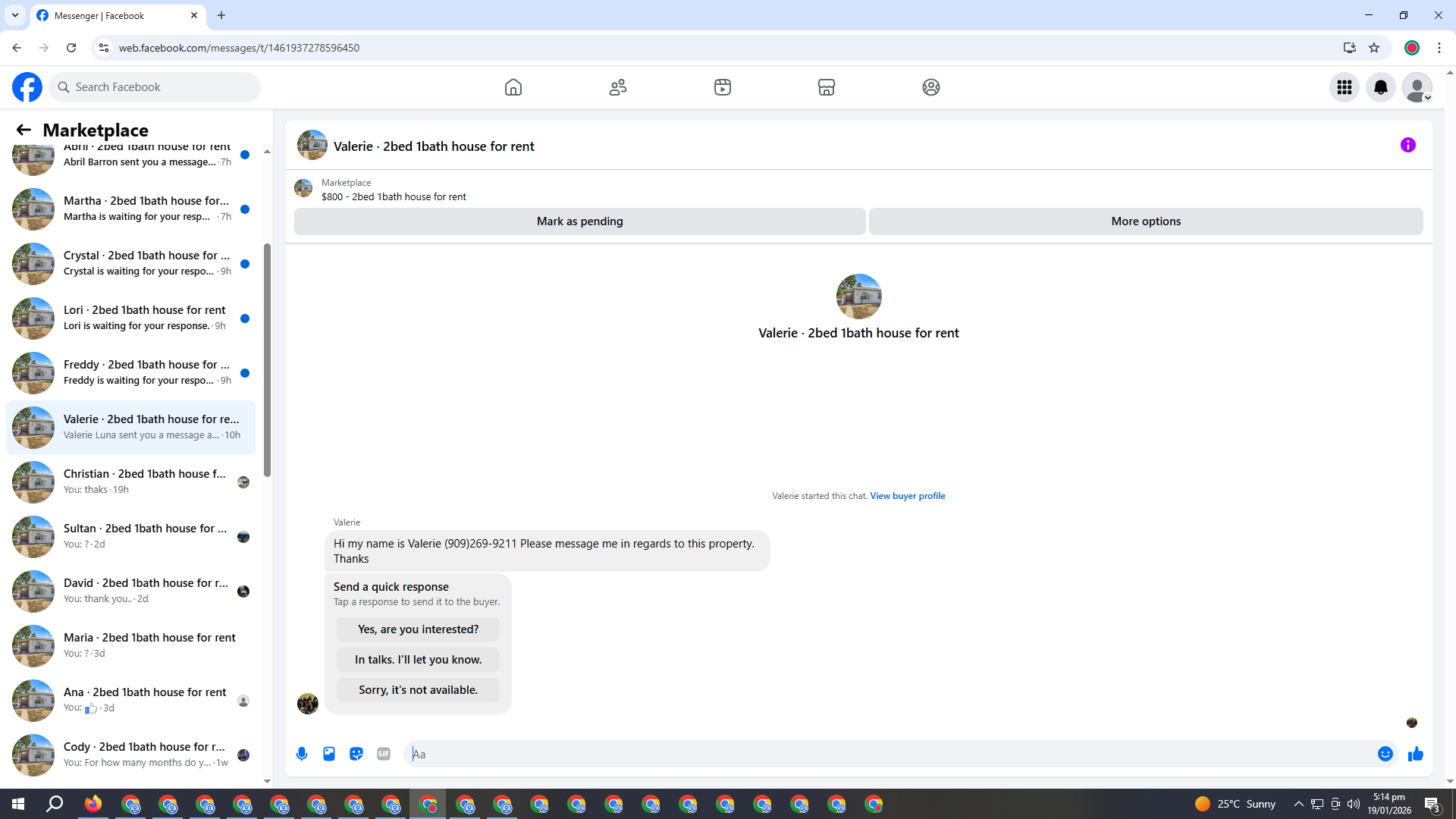Click More options for the listing
The height and width of the screenshot is (819, 1456).
click(x=1146, y=221)
